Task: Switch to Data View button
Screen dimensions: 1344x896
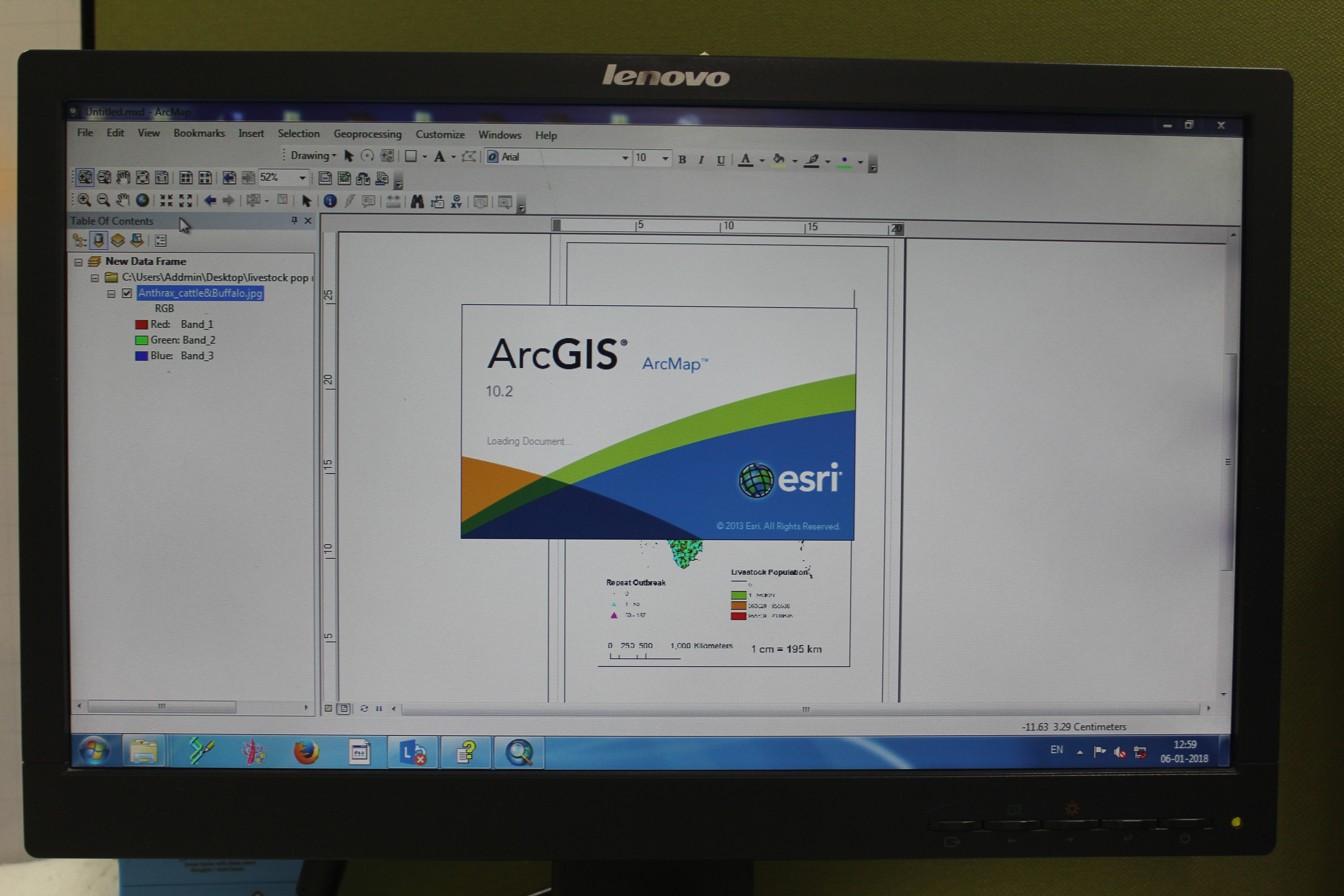Action: point(328,708)
